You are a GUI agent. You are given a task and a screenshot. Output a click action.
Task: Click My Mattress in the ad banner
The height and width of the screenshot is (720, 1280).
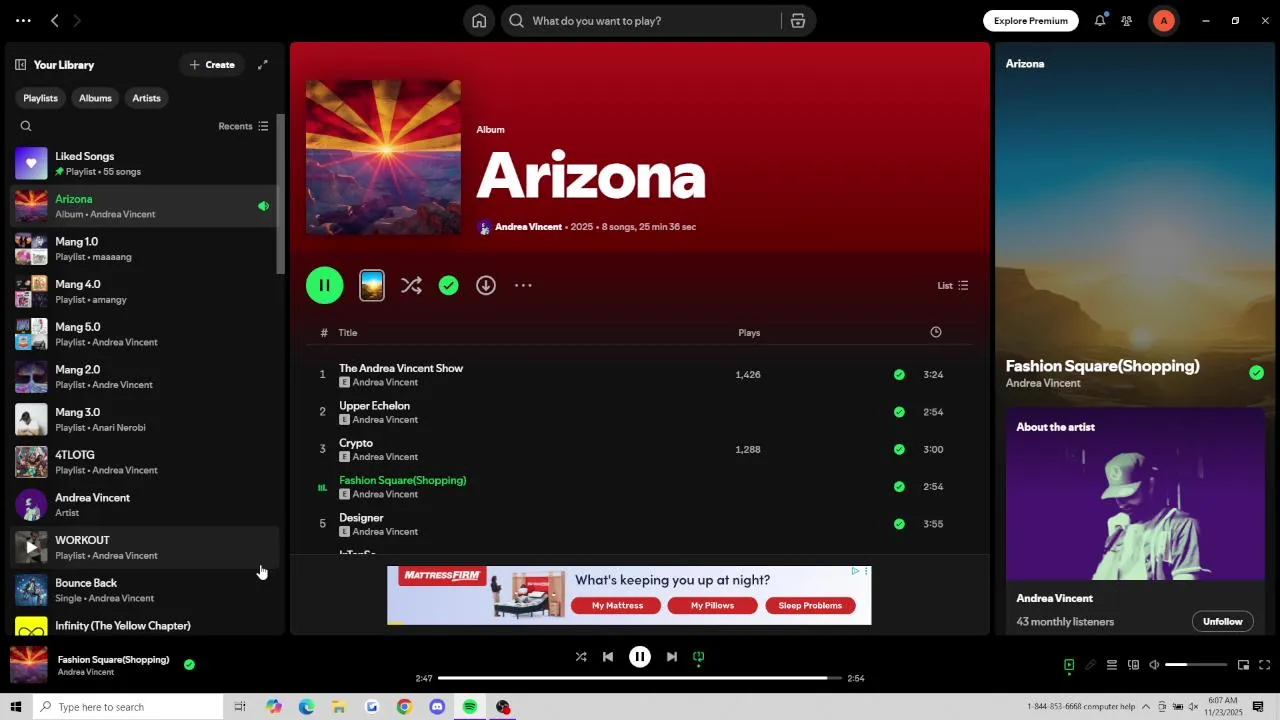point(617,605)
